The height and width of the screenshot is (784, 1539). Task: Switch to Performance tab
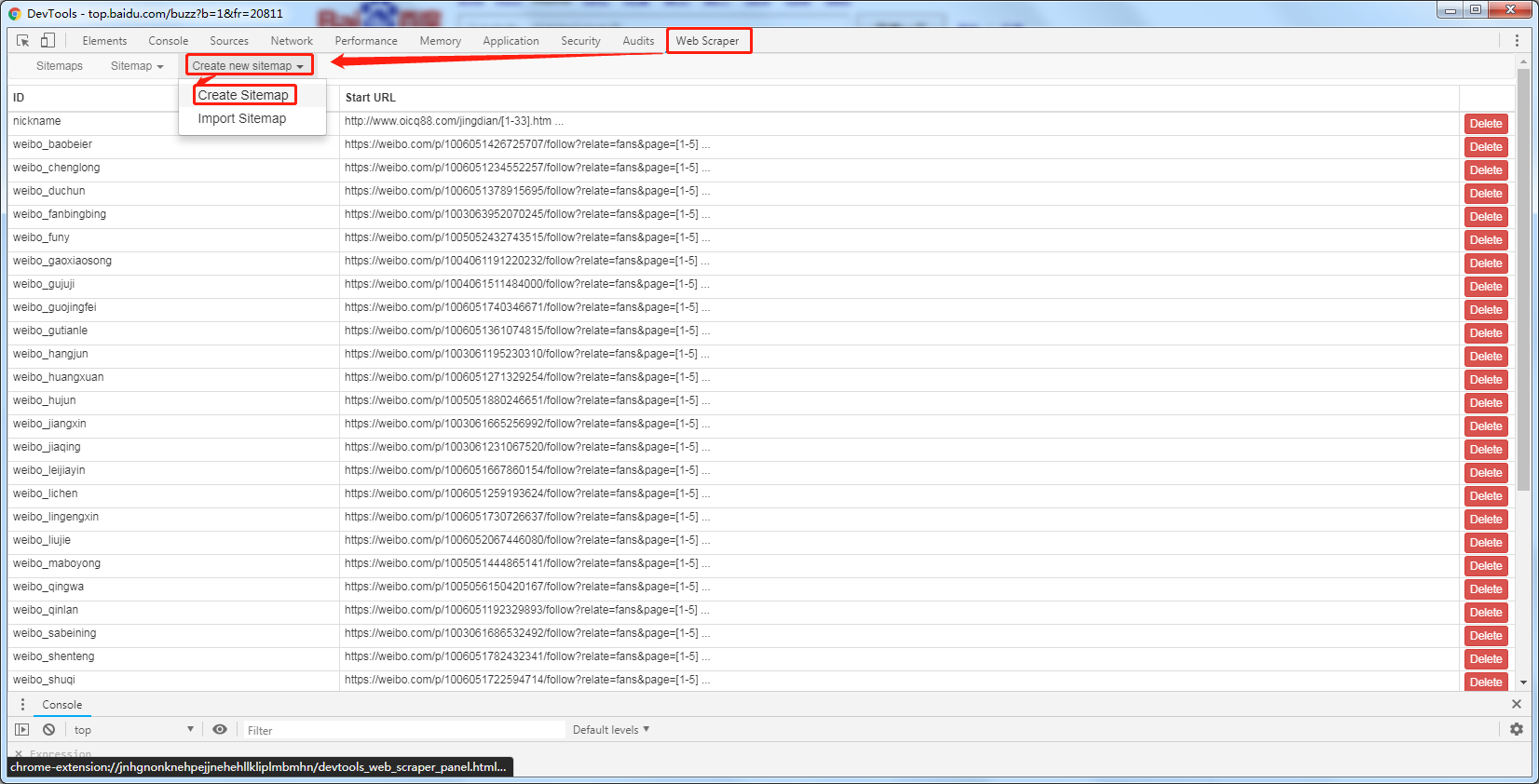pyautogui.click(x=366, y=41)
